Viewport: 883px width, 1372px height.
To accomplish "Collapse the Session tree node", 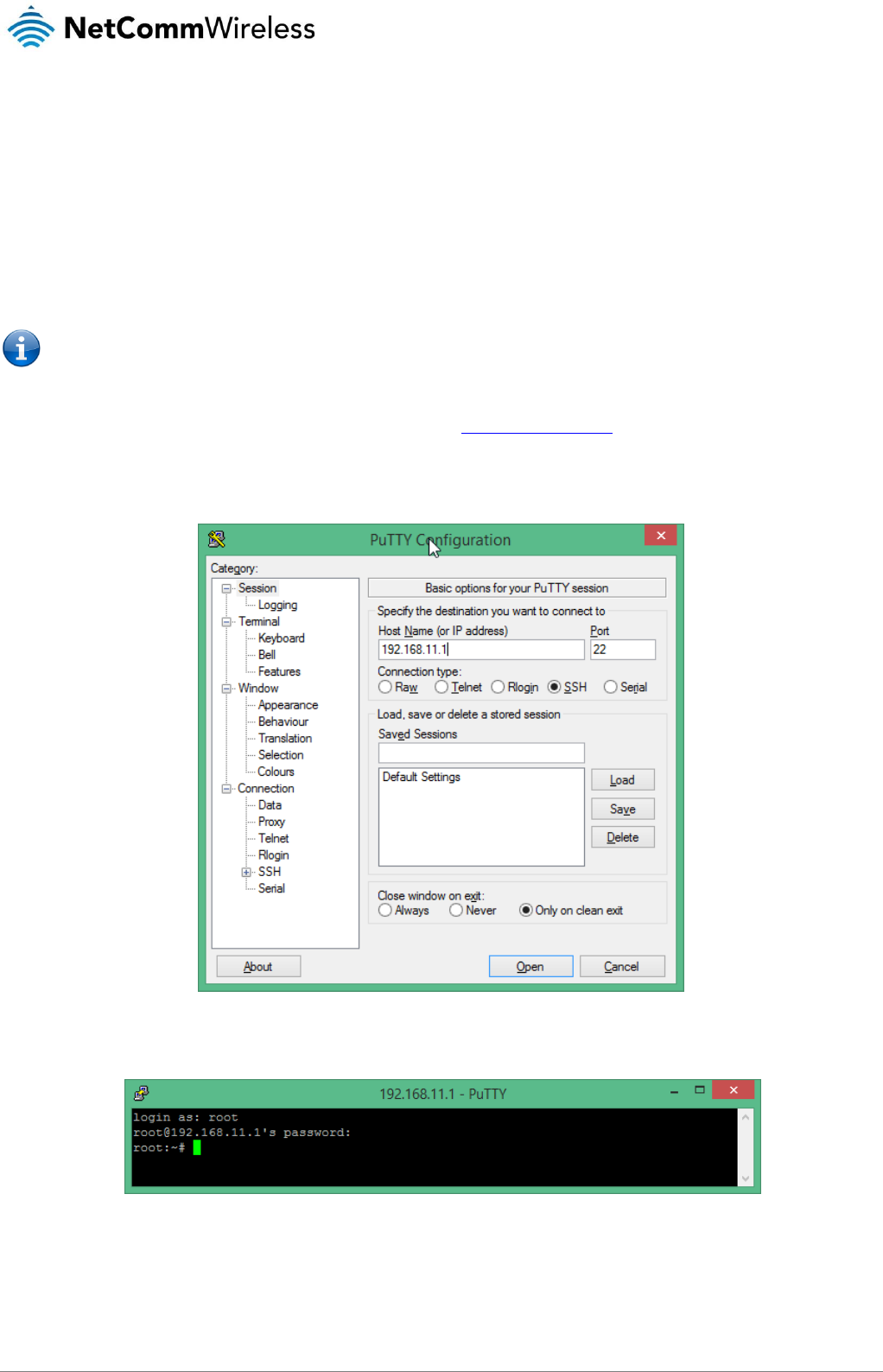I will (x=226, y=588).
